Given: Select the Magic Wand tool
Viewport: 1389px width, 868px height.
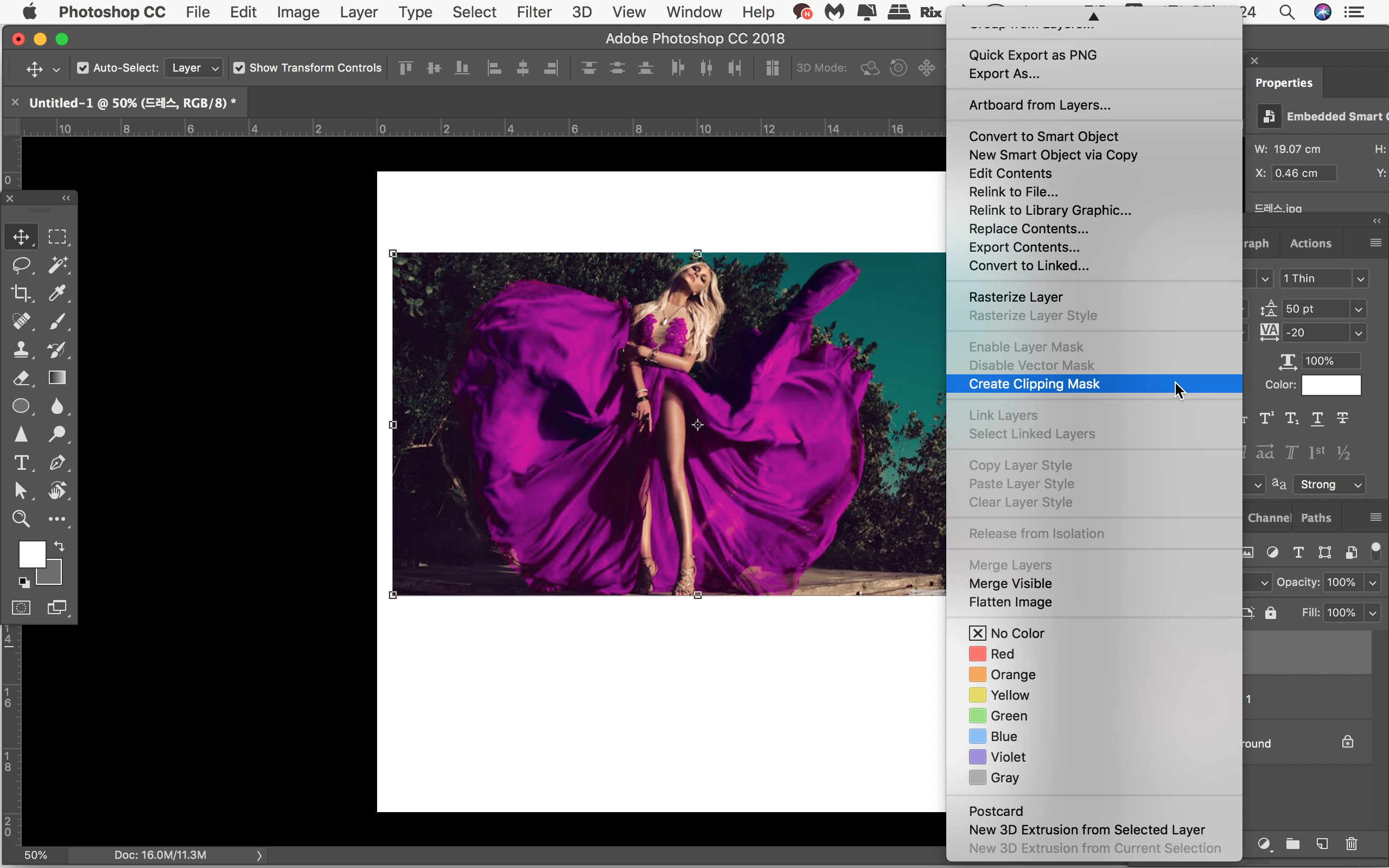Looking at the screenshot, I should 58,265.
